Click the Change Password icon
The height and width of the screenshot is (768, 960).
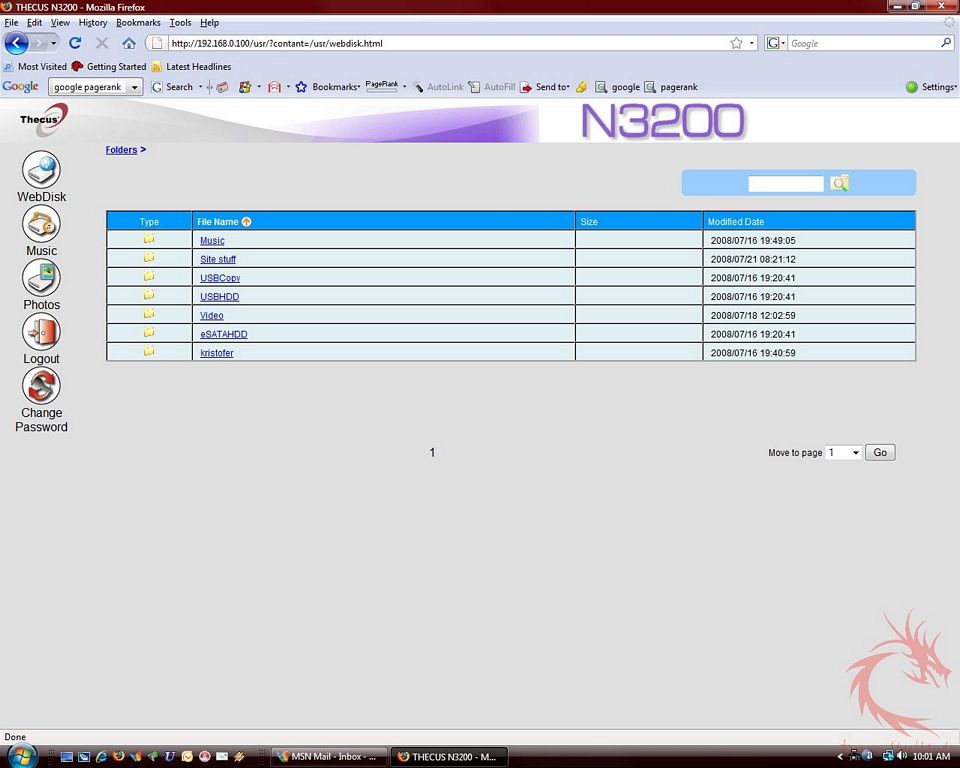coord(41,386)
